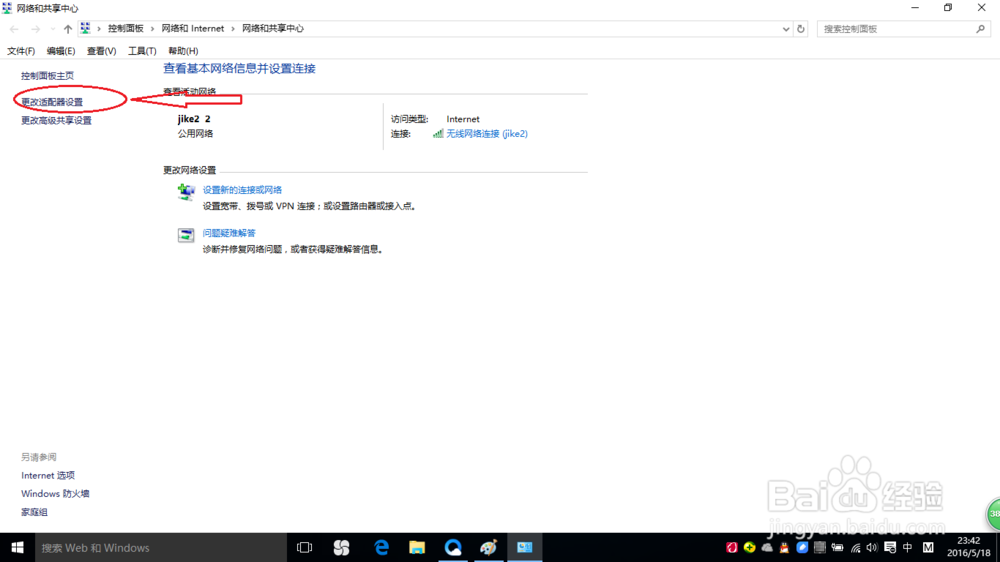Open File Explorer from the taskbar
The width and height of the screenshot is (1000, 562).
417,548
